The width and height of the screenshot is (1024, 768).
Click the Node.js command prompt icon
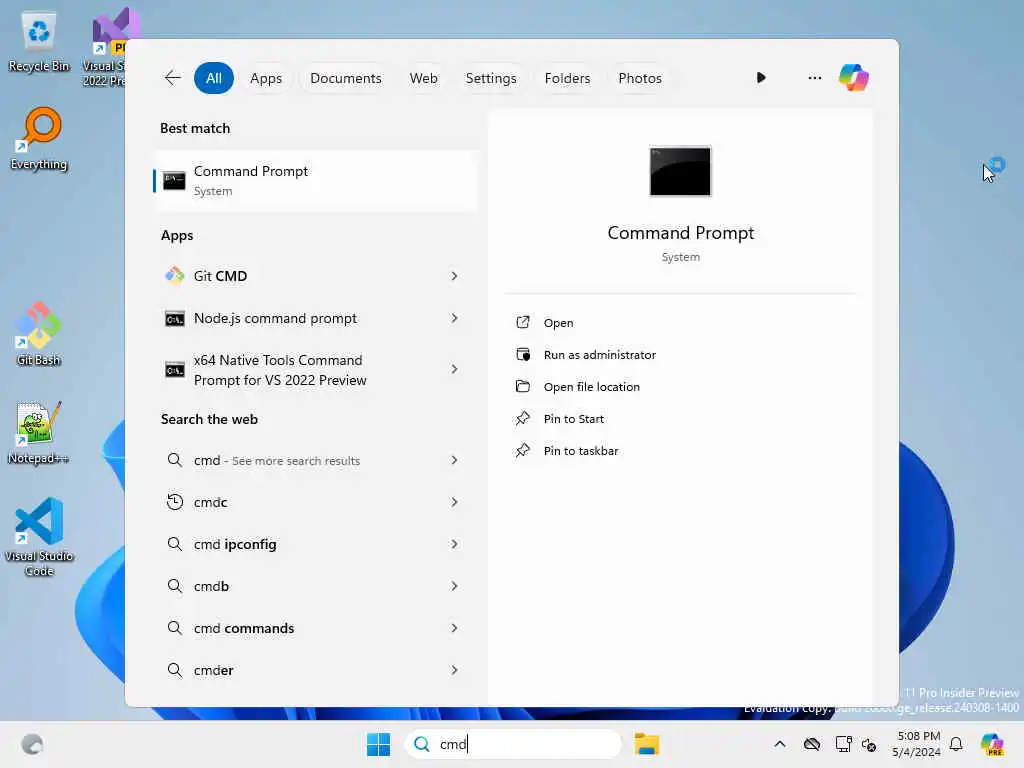[x=174, y=319]
